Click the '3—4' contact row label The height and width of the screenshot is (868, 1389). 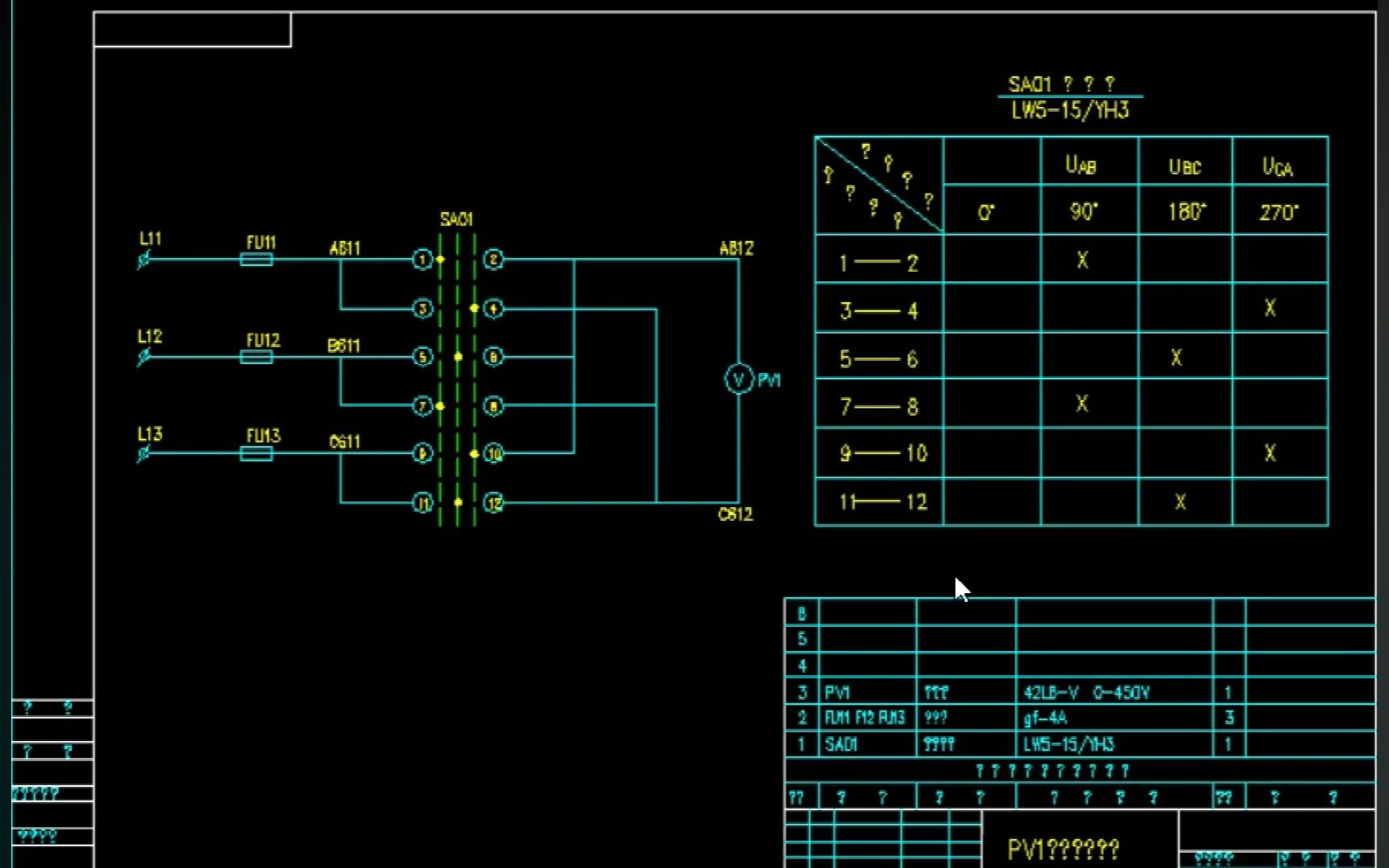[879, 311]
